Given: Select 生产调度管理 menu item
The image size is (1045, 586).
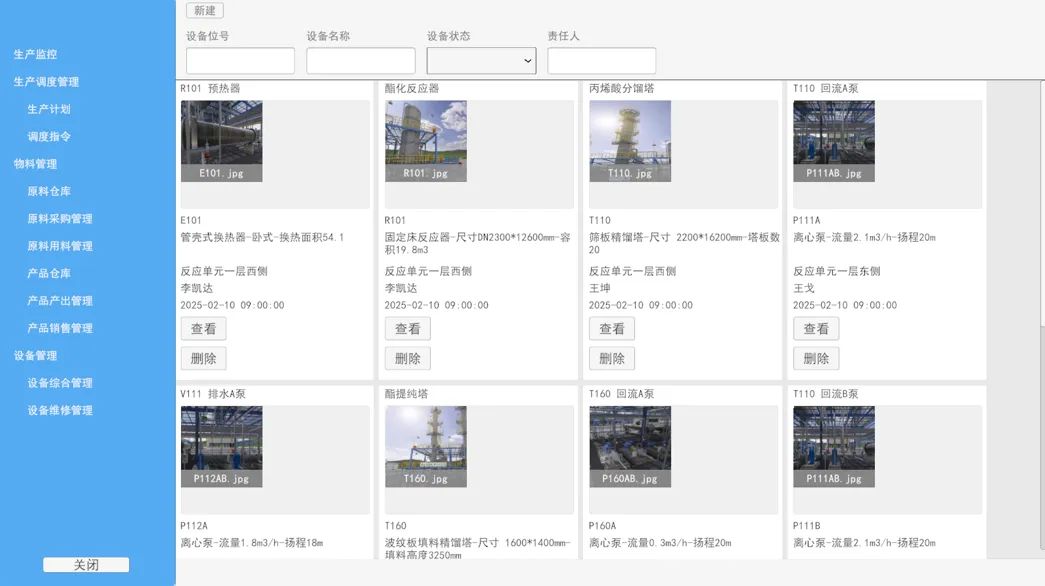Looking at the screenshot, I should (x=46, y=81).
